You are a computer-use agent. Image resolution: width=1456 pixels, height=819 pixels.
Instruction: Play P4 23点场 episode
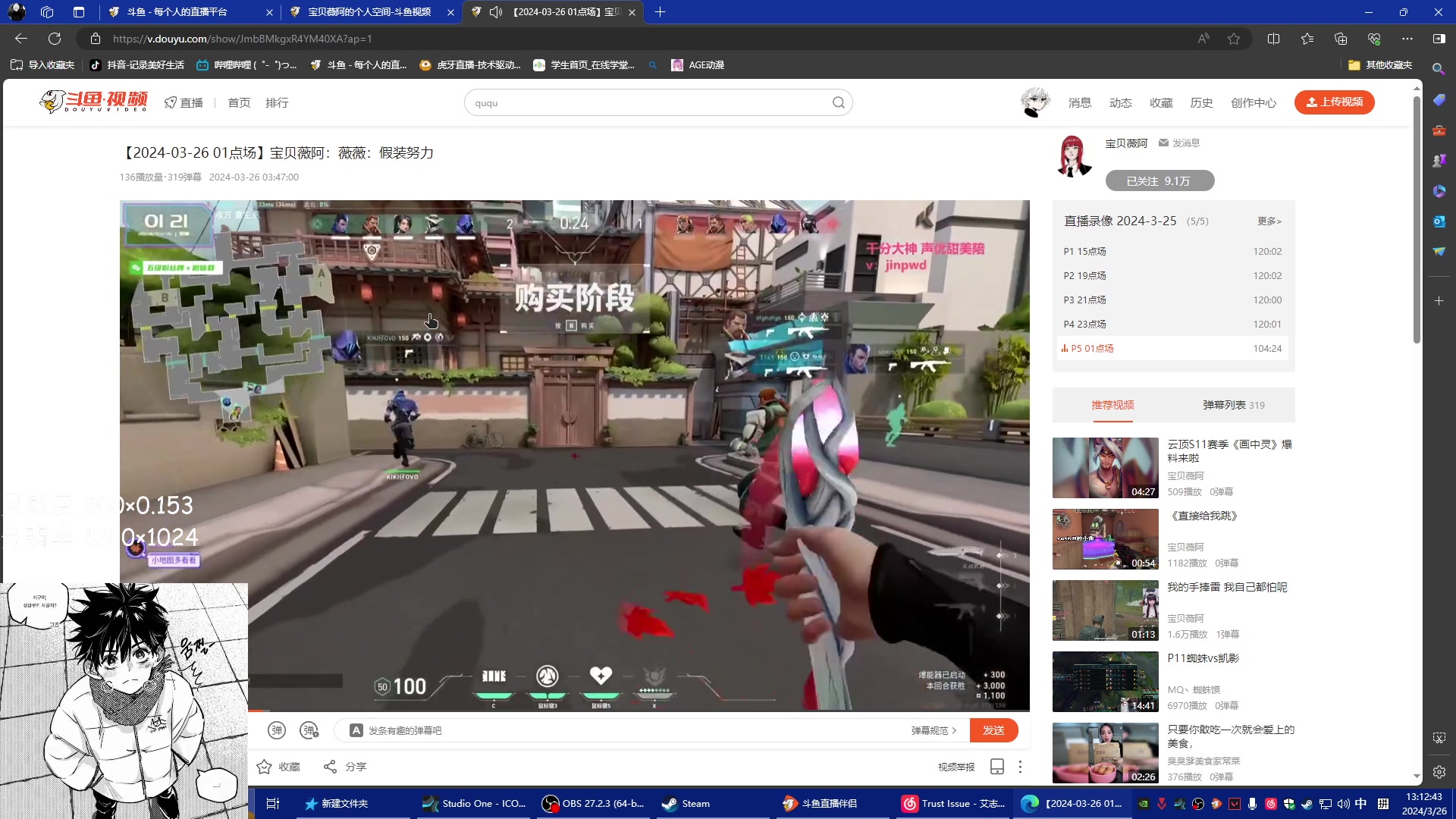(x=1172, y=324)
